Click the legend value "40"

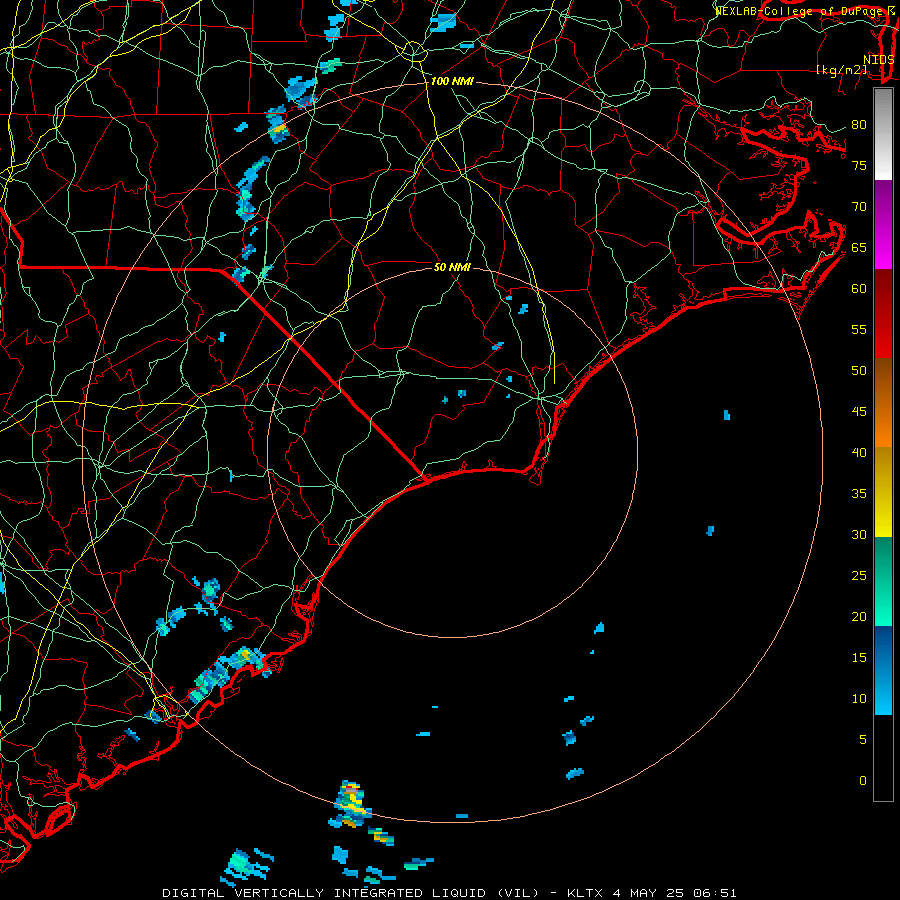coord(859,453)
